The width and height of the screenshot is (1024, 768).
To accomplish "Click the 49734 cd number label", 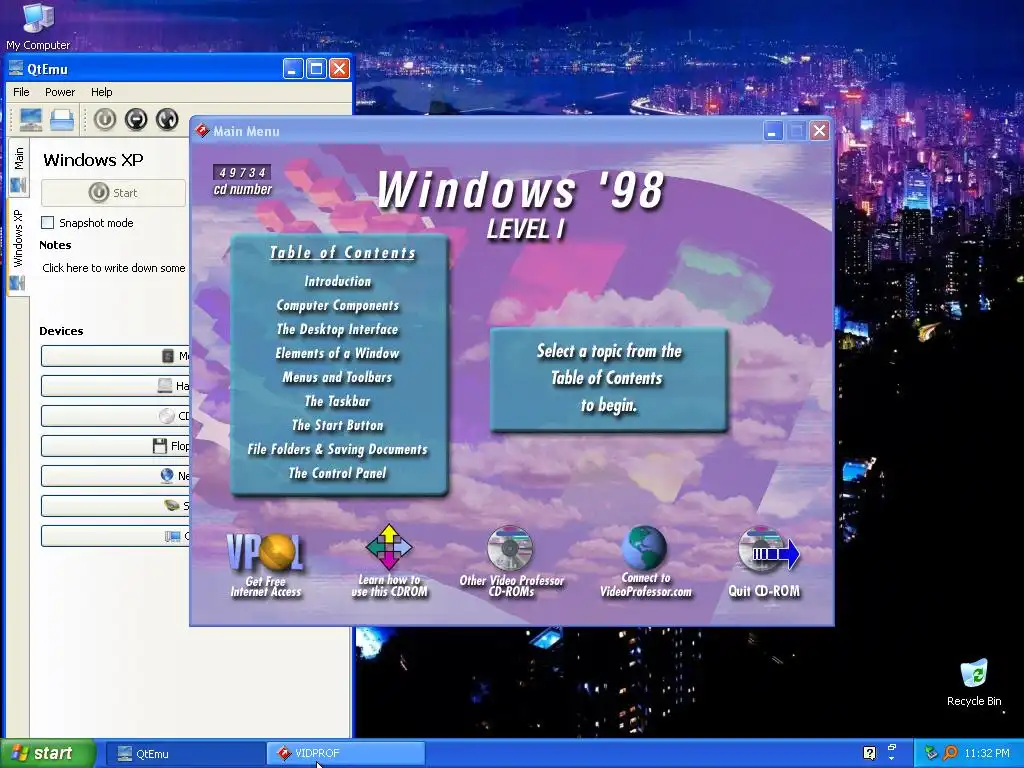I will click(x=242, y=180).
